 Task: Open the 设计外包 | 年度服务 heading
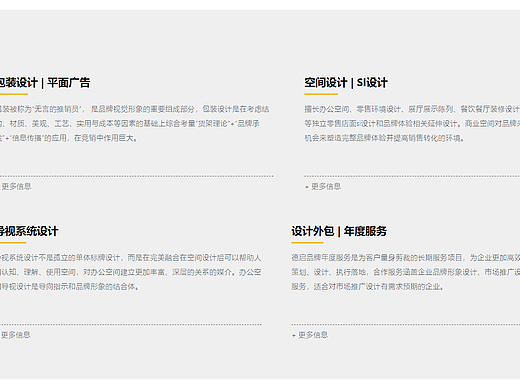[x=339, y=231]
